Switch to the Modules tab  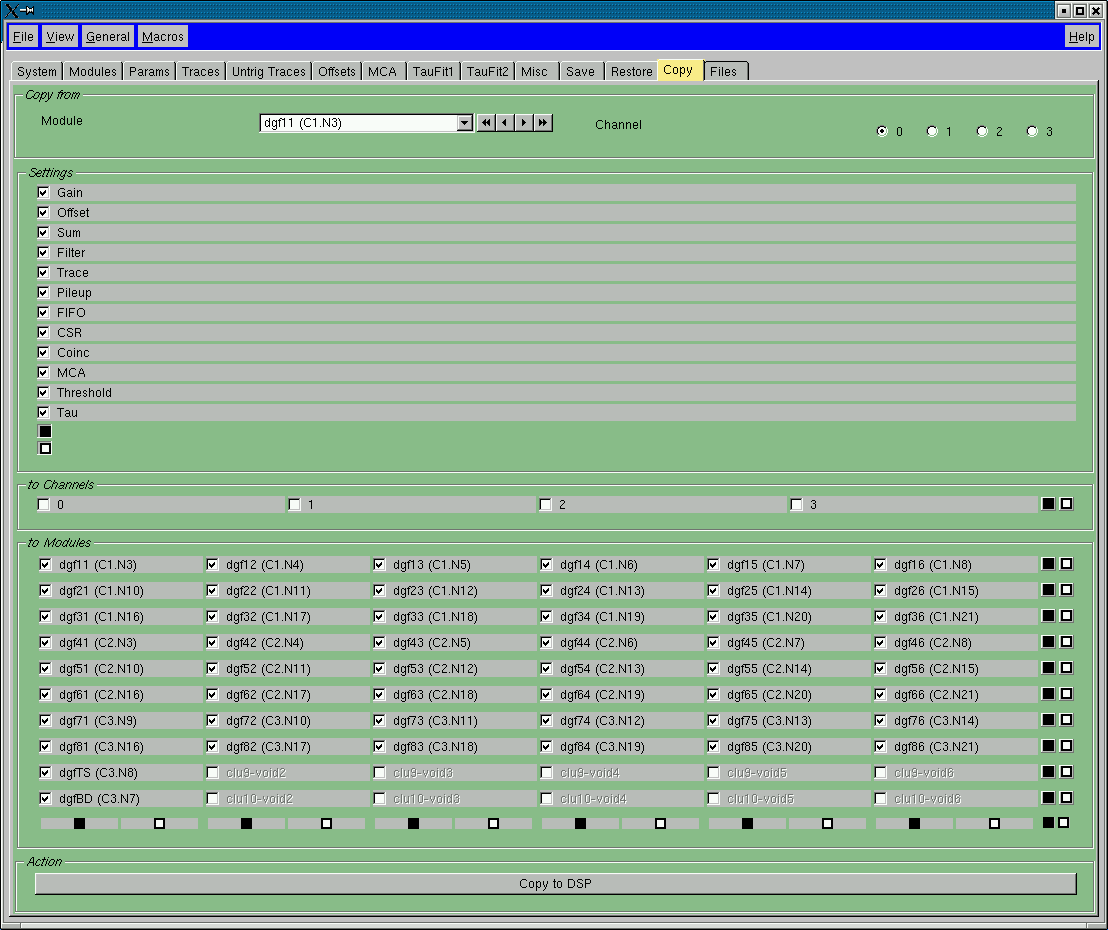coord(93,71)
